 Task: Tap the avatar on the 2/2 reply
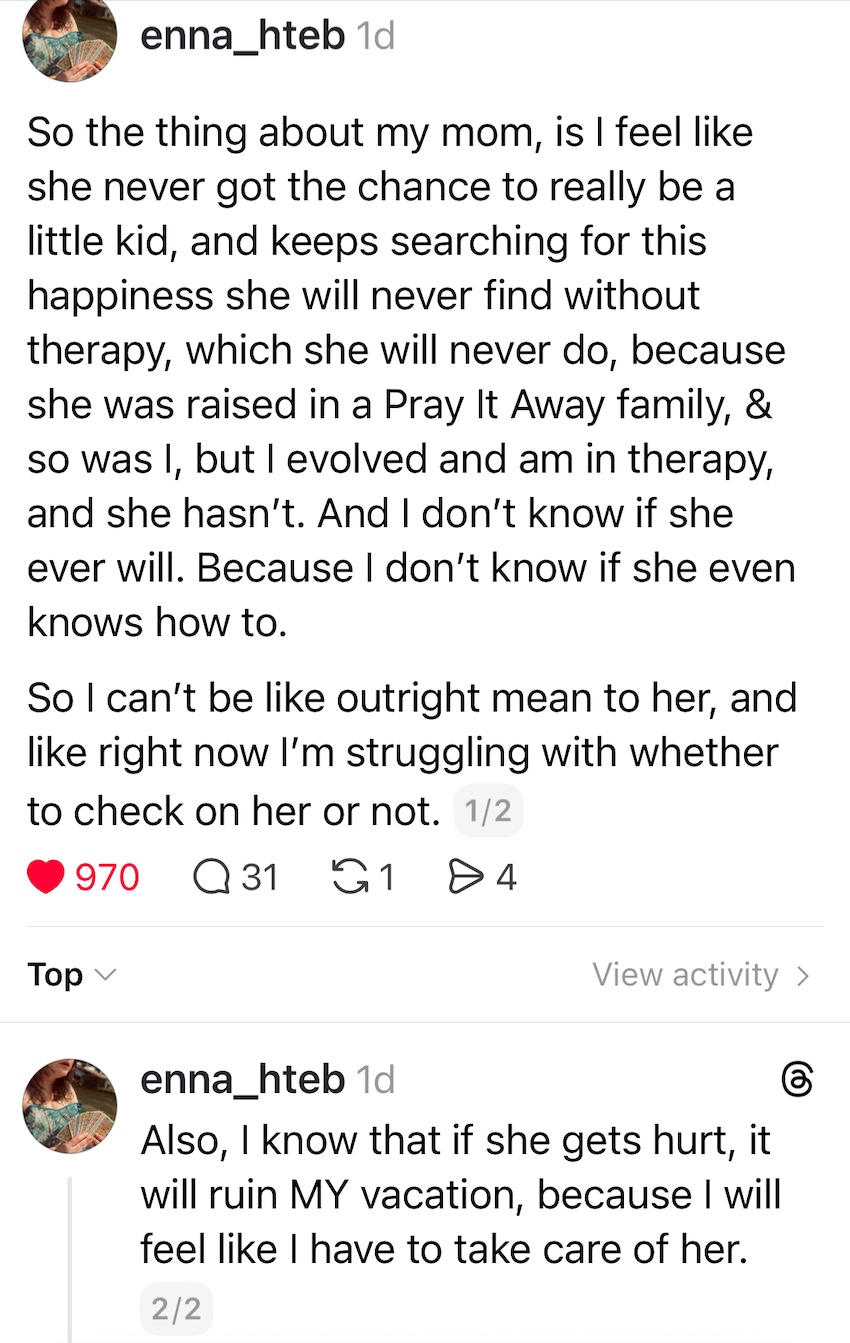[69, 1105]
